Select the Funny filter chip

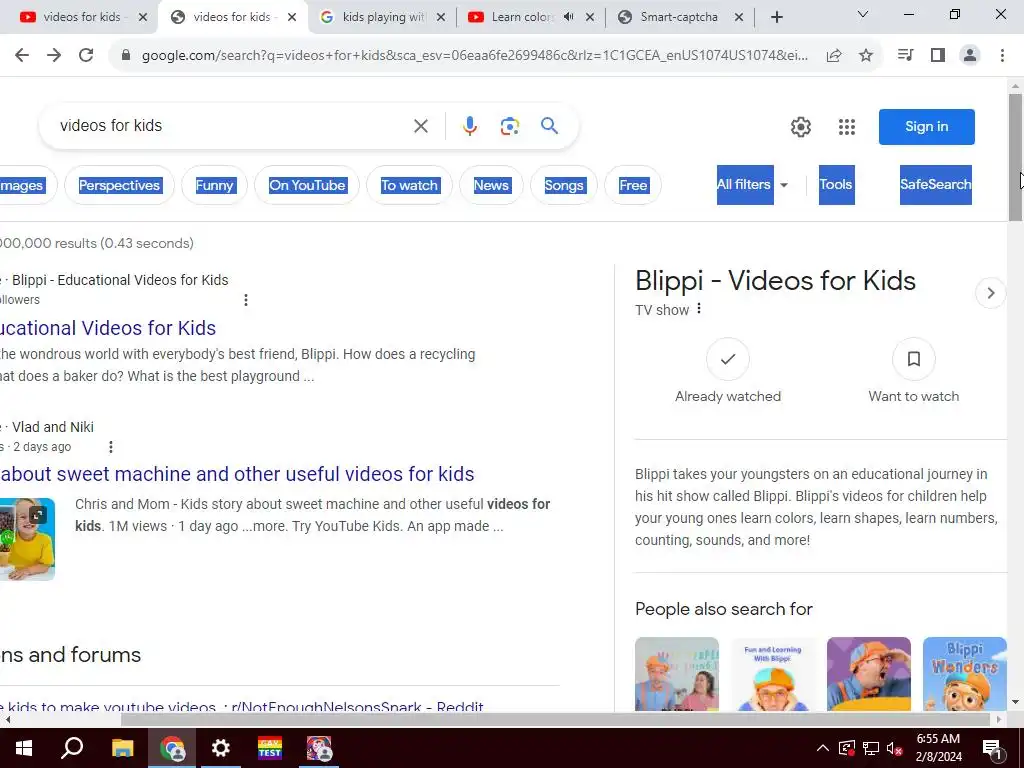click(214, 185)
